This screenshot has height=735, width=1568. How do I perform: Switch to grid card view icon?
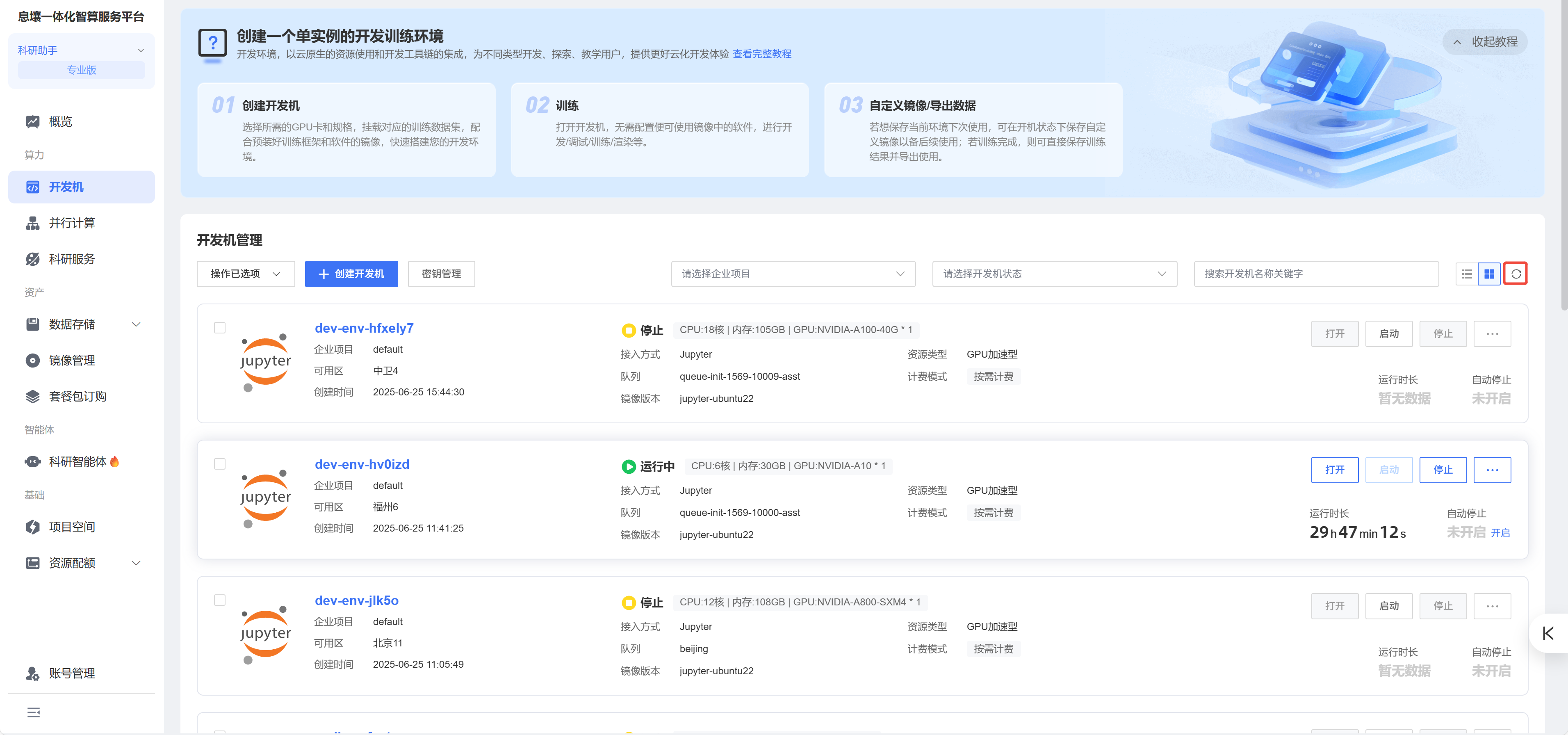(1489, 274)
